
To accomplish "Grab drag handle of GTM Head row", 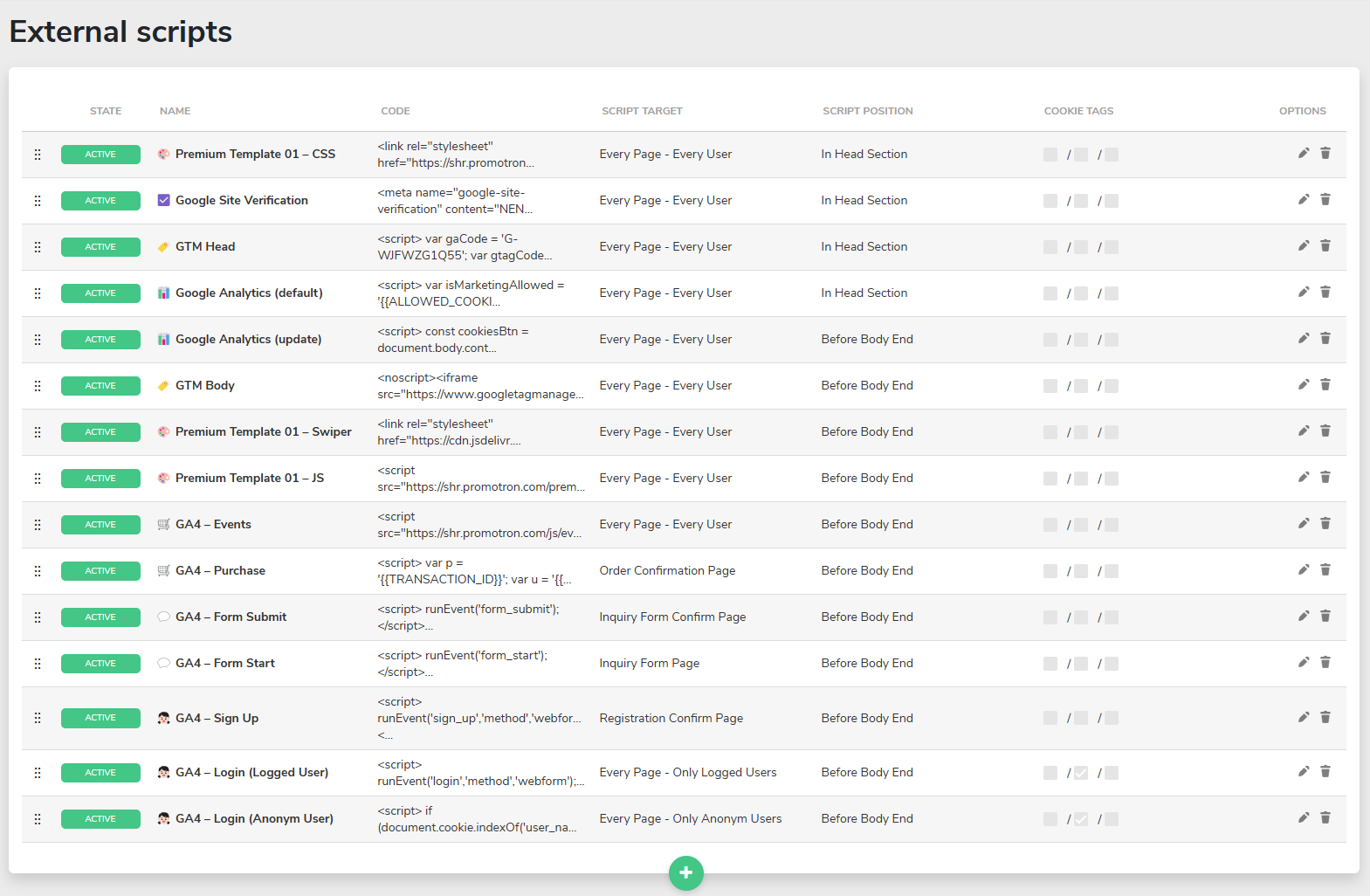I will pos(38,247).
